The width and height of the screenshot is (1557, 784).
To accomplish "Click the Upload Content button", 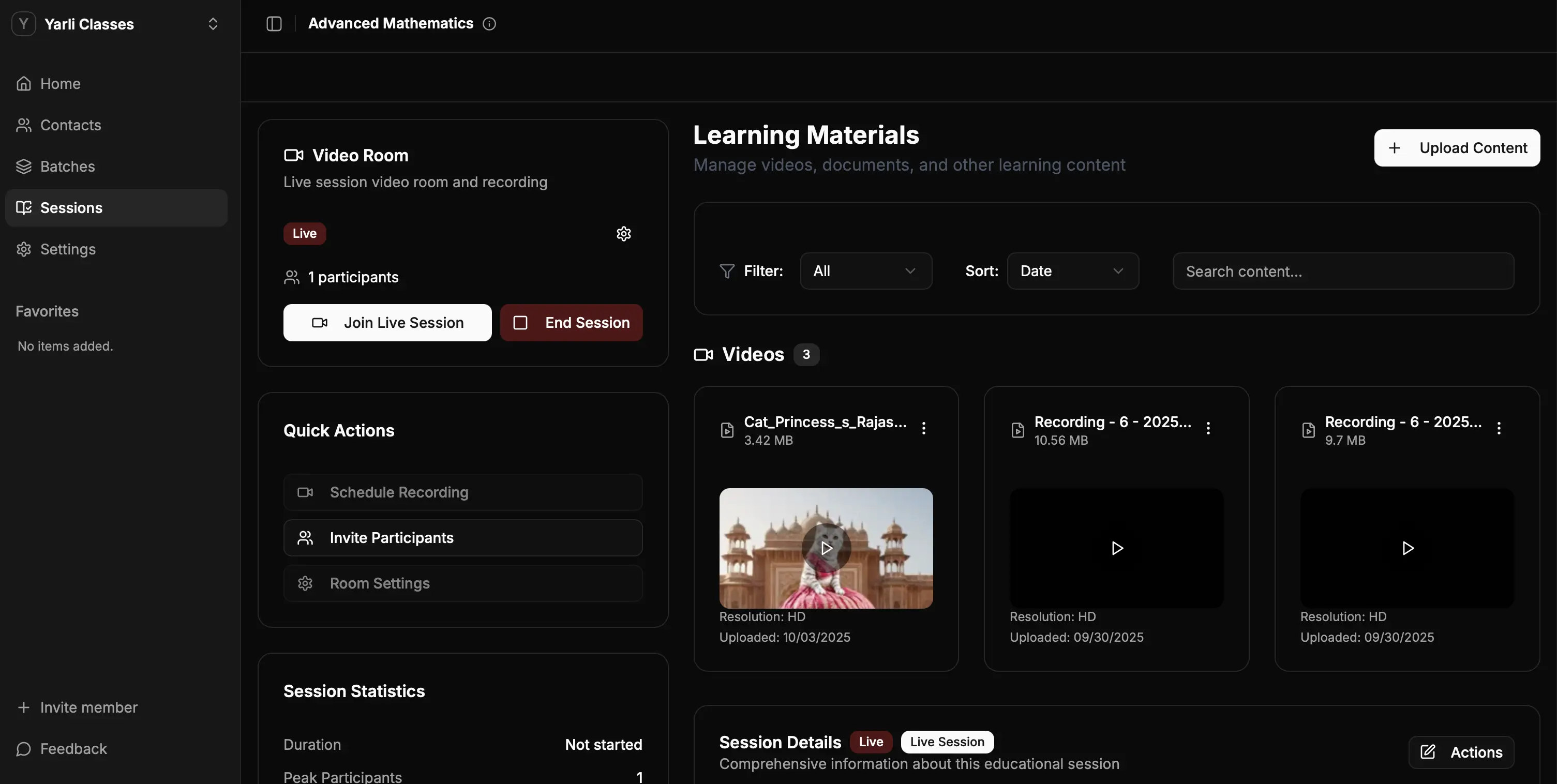I will (x=1457, y=147).
